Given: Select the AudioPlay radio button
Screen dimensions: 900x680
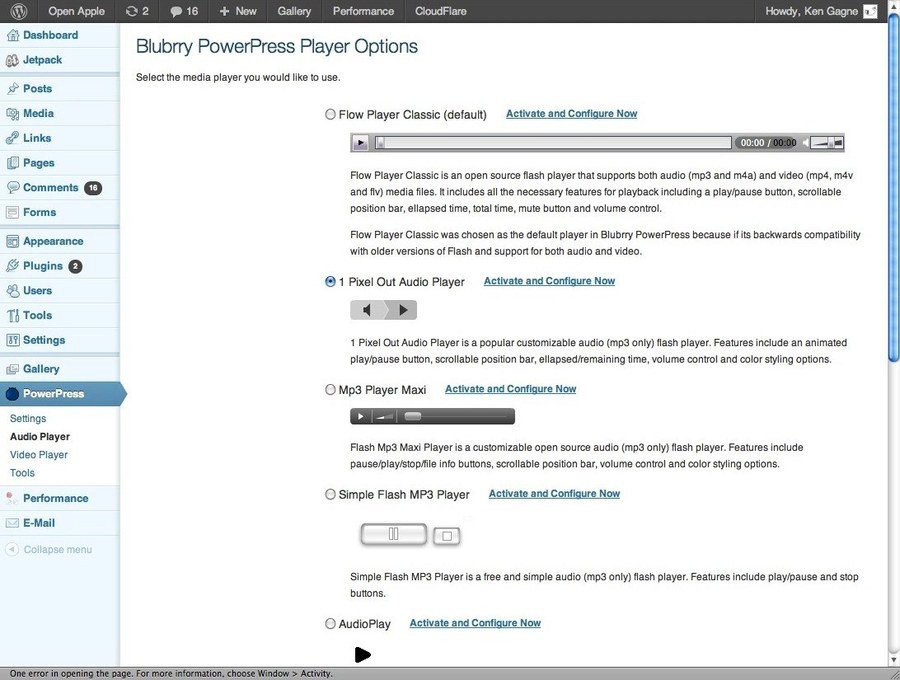Looking at the screenshot, I should [x=331, y=624].
